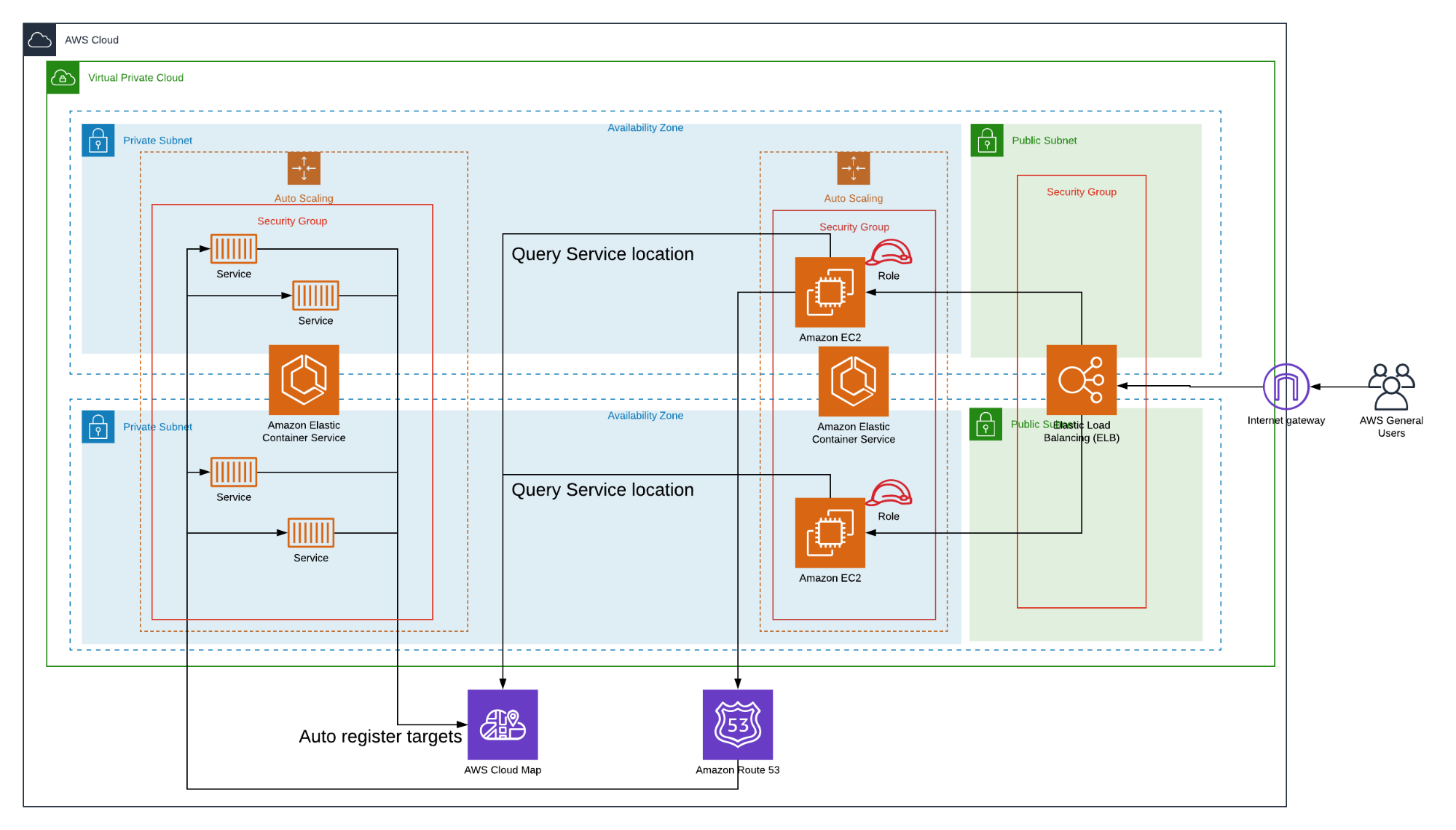Click the left Auto Scaling icon
The height and width of the screenshot is (830, 1456).
coord(304,168)
